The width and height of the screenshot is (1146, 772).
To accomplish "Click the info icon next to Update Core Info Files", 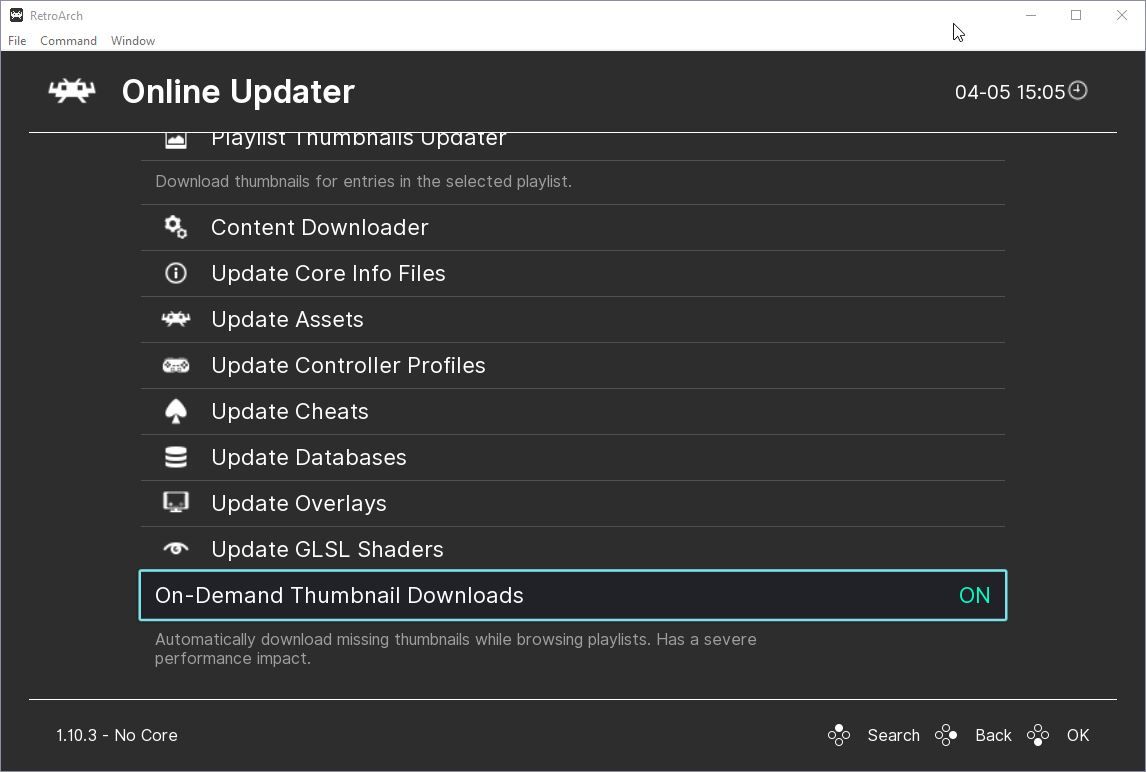I will (175, 273).
